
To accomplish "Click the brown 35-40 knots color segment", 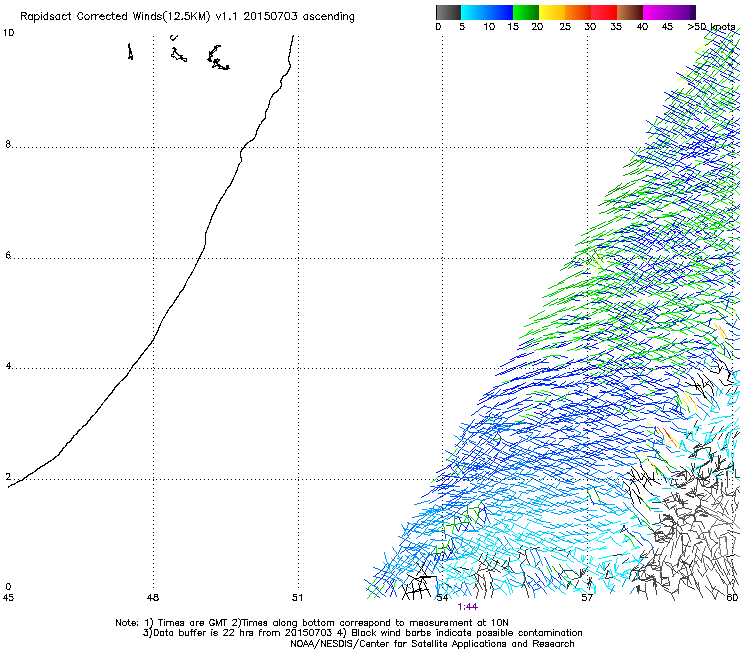I will point(630,12).
